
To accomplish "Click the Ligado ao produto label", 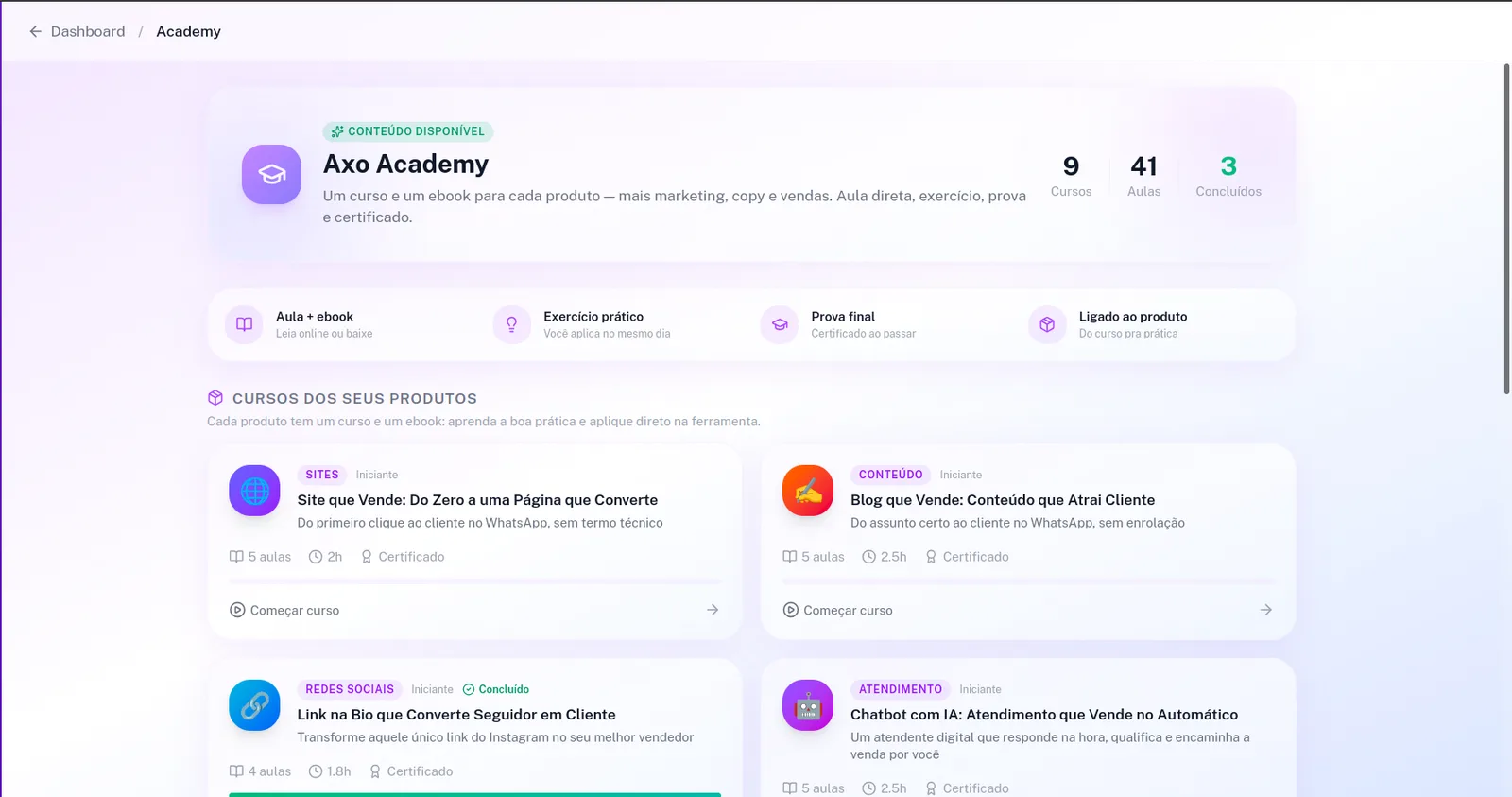I will pos(1133,317).
